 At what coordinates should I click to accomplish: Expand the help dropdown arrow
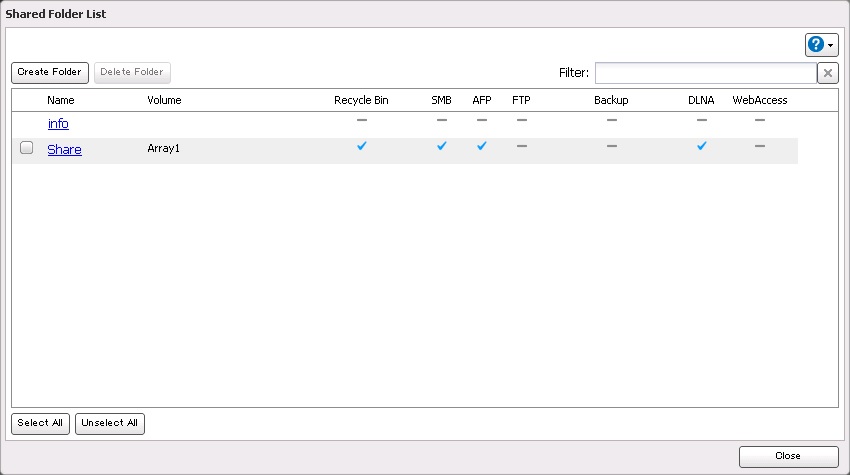click(x=831, y=46)
